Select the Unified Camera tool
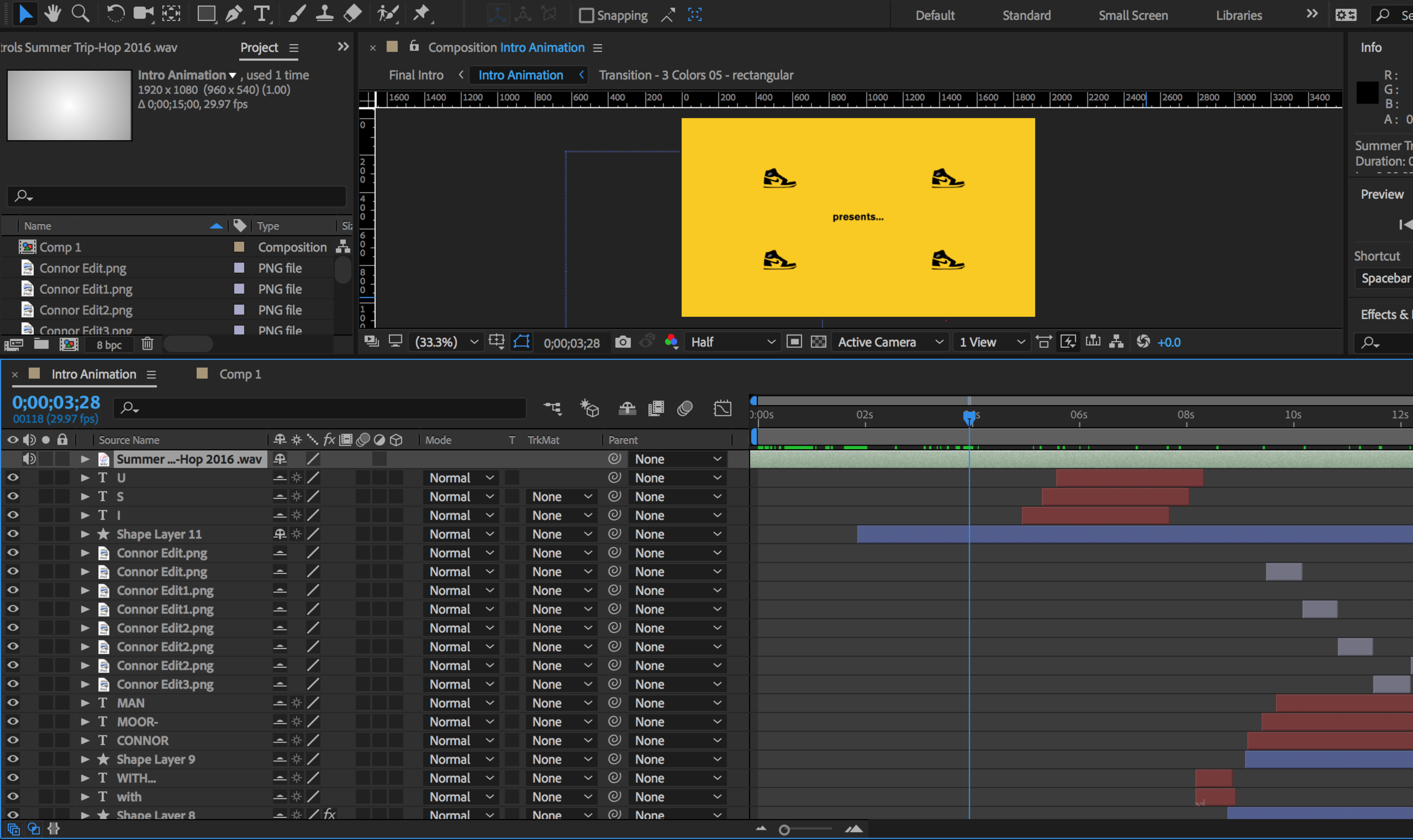 [144, 14]
